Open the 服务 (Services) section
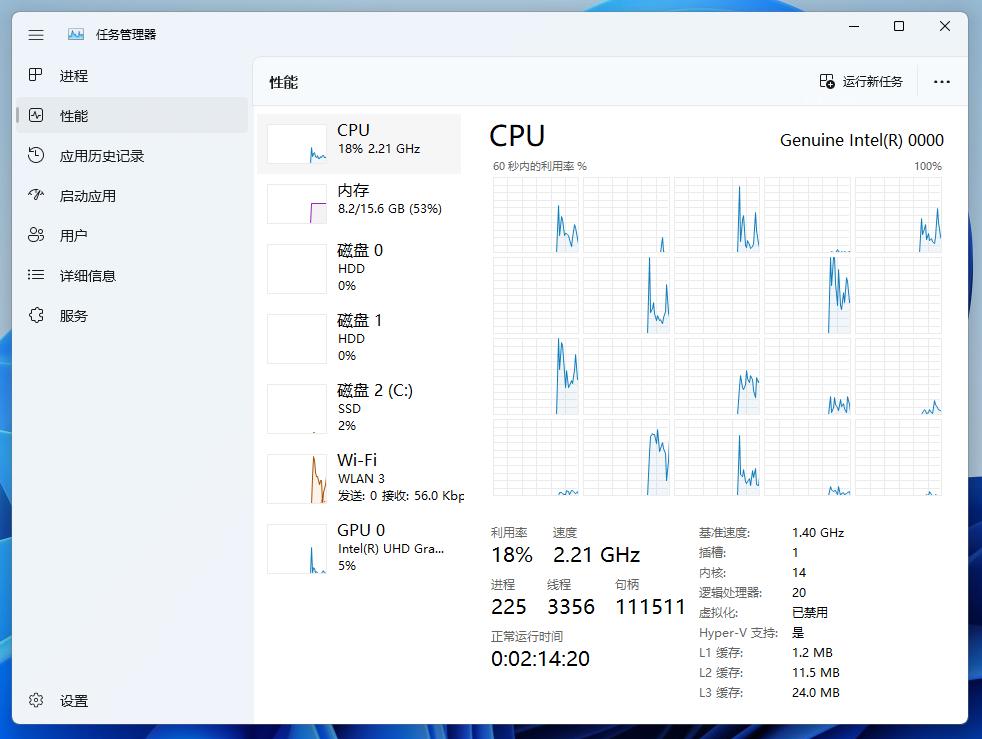Screen dimensions: 982x739 coord(75,315)
